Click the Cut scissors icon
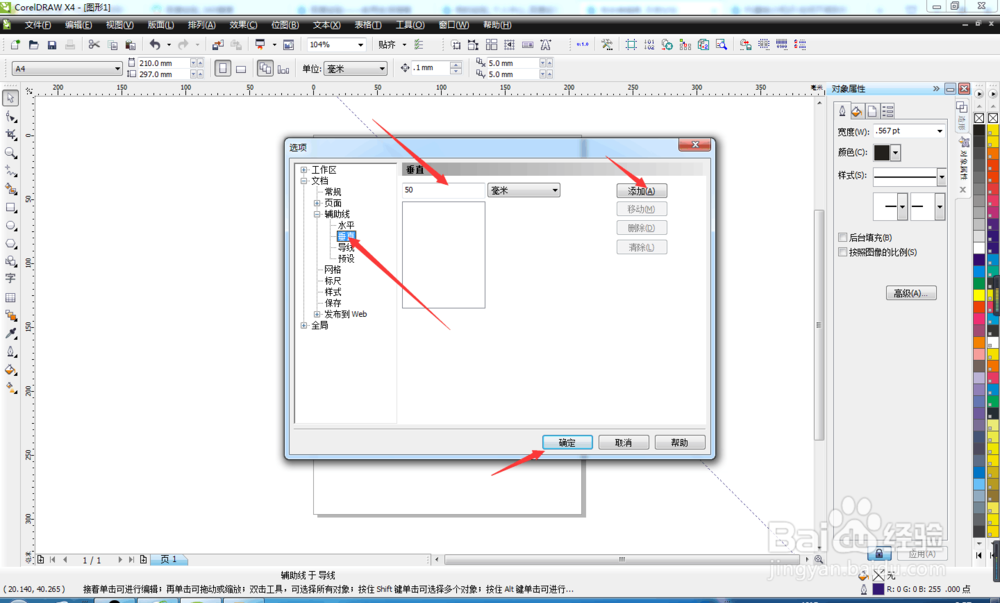The image size is (1000, 603). point(94,45)
